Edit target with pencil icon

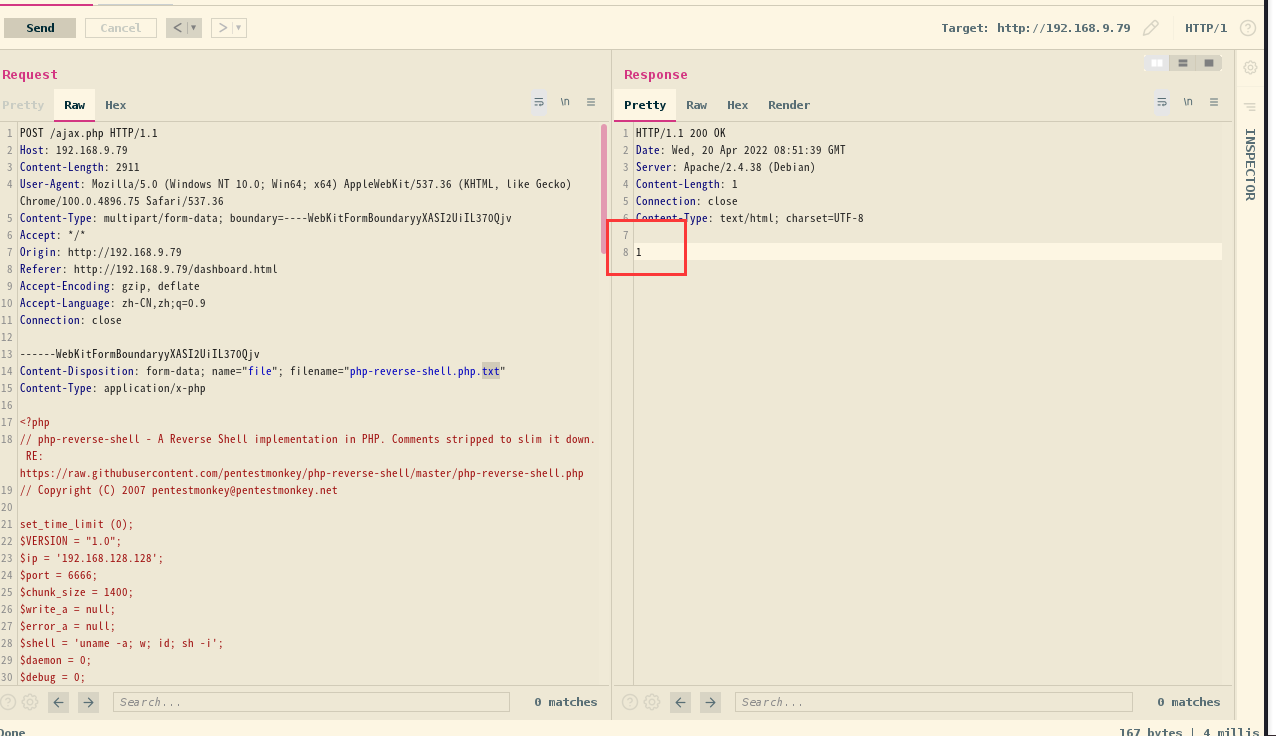1151,28
